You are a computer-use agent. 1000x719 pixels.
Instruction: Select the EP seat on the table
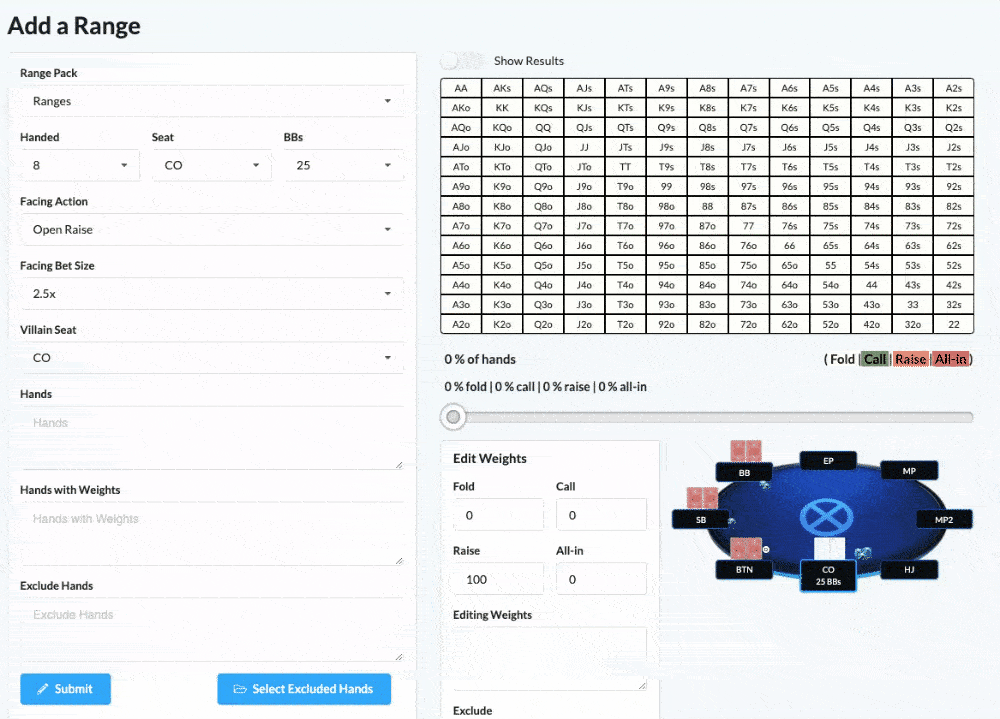point(828,461)
